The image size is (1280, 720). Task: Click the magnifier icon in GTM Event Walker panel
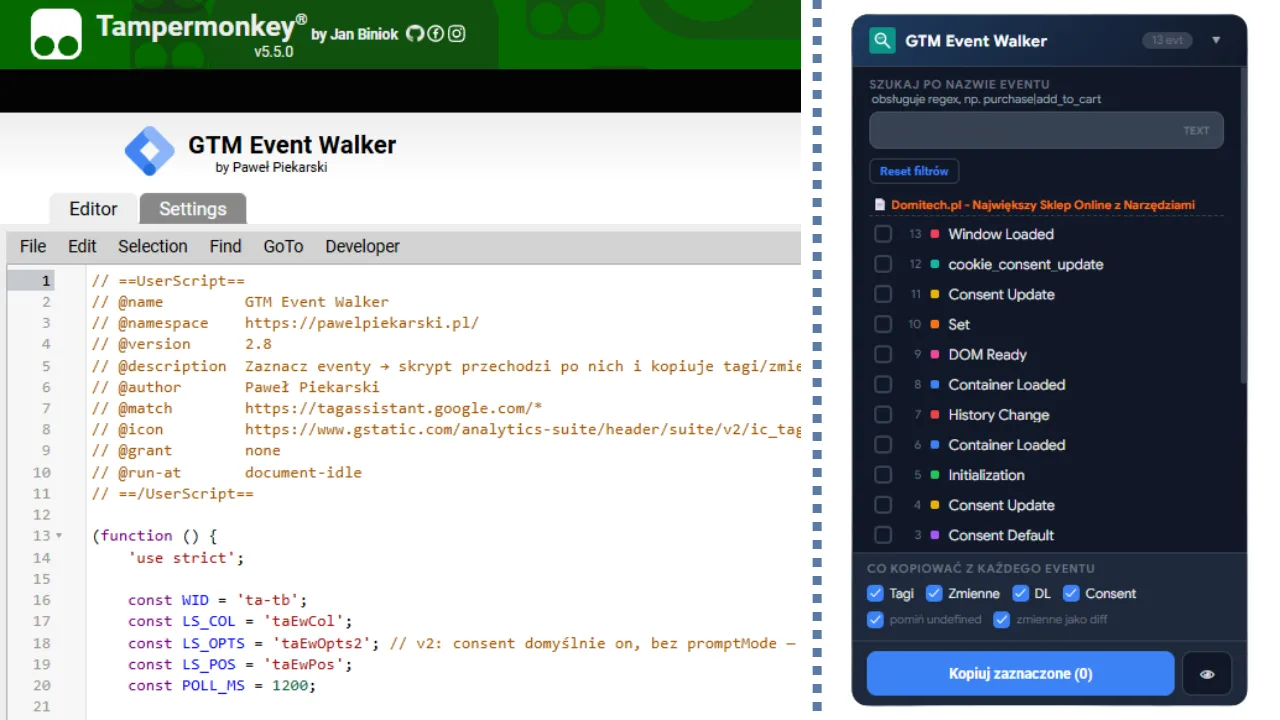[x=882, y=40]
